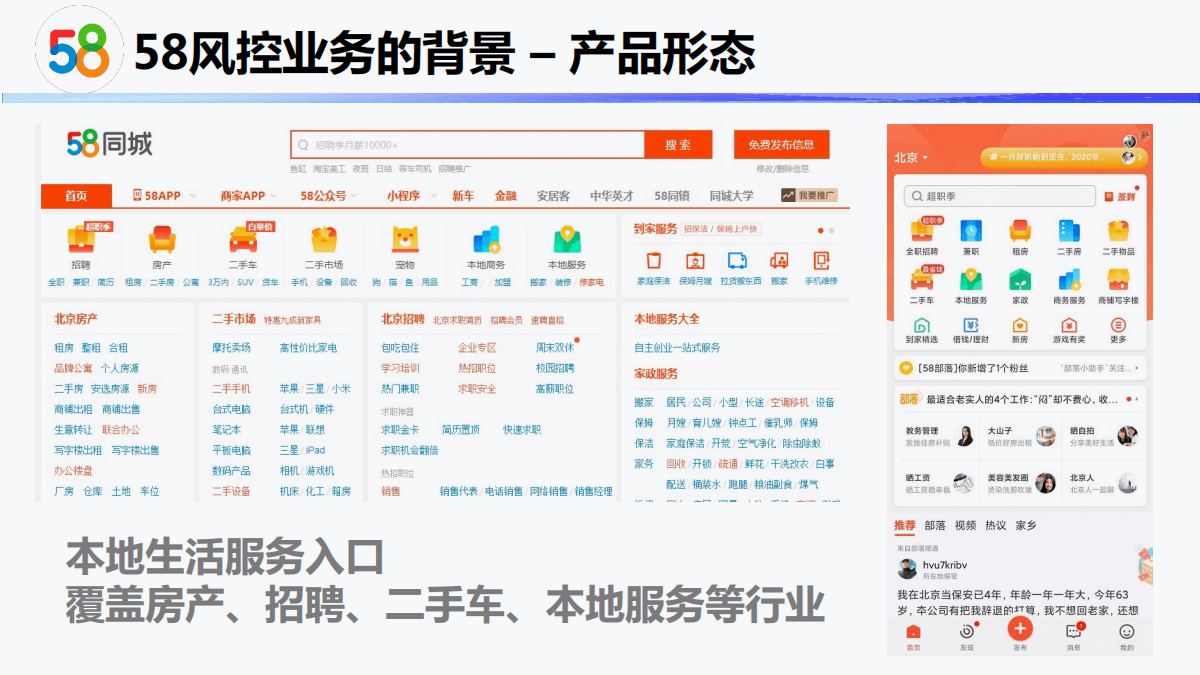The image size is (1200, 675).
Task: Click the 个人房源 link
Action: (x=119, y=369)
